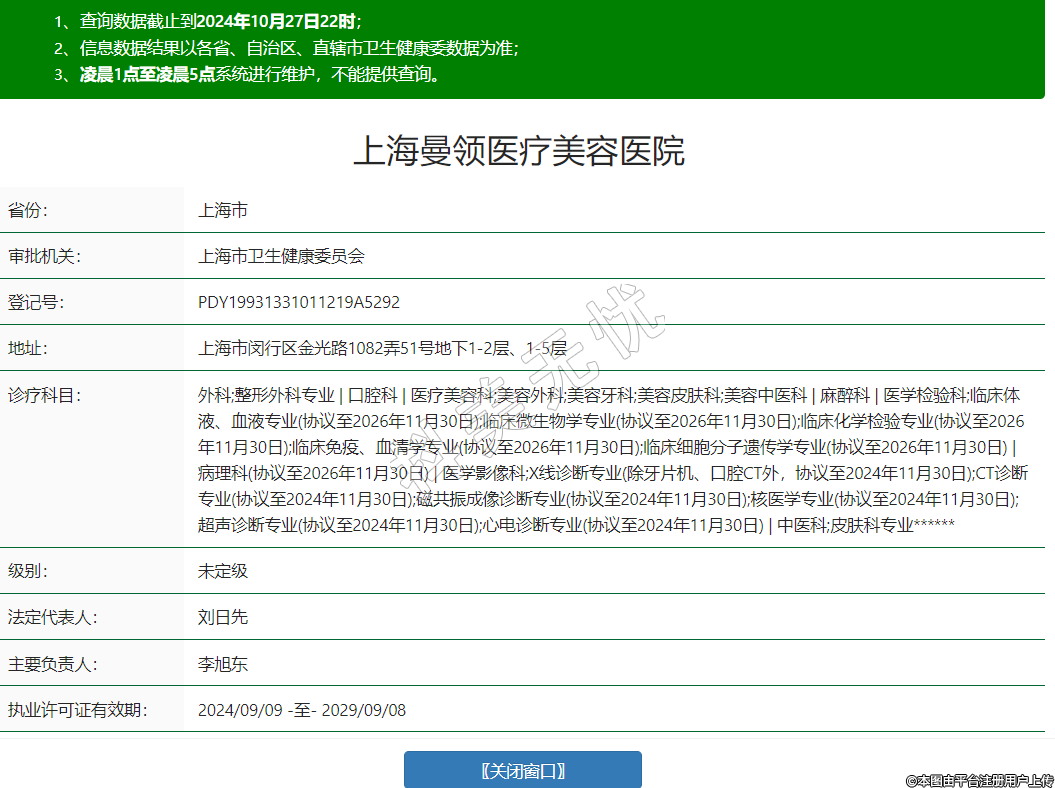Click the province value 上海市

222,210
